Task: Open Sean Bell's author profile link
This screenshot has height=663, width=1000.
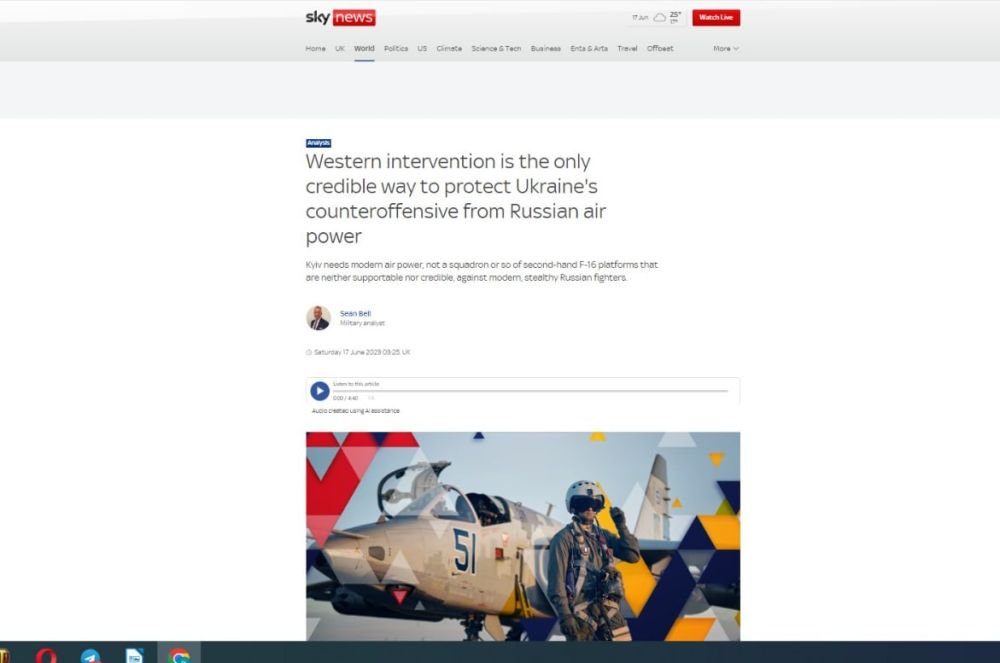Action: [356, 313]
